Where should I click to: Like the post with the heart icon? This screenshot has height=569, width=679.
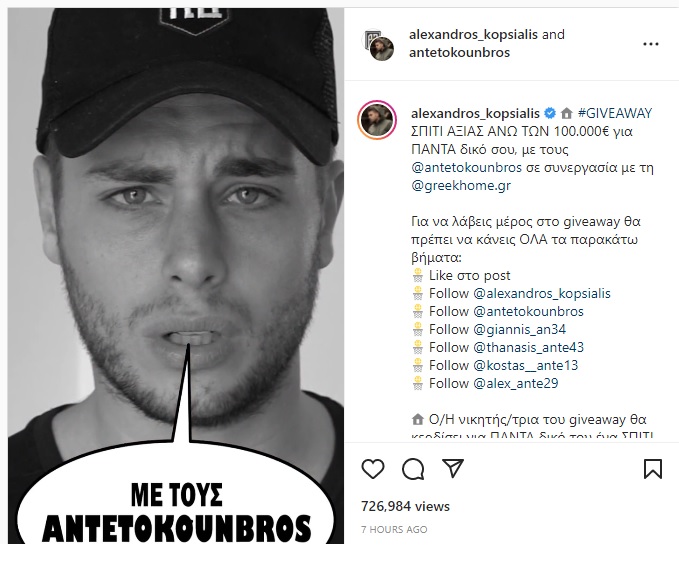click(373, 469)
